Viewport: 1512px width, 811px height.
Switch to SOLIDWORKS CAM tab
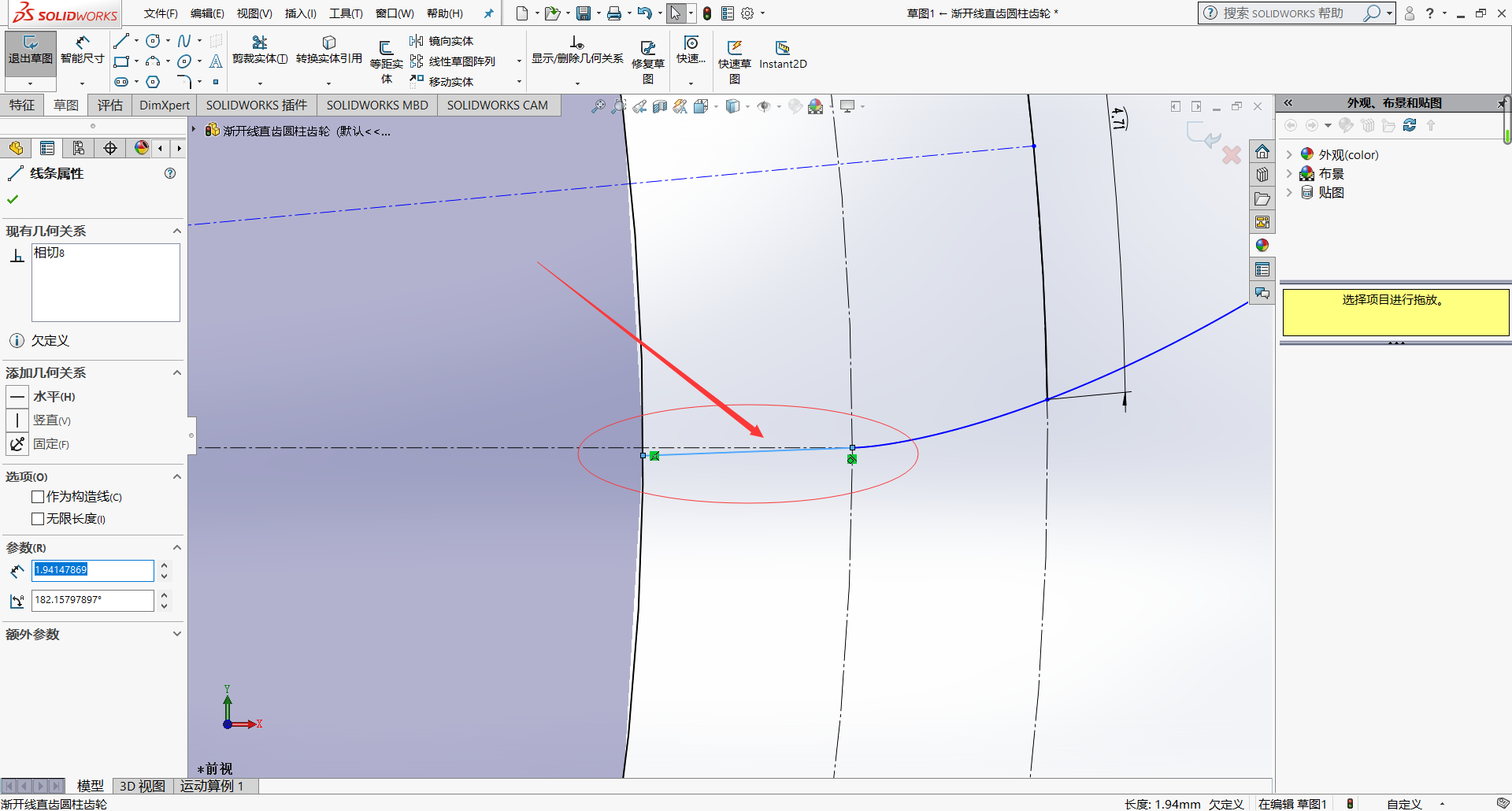[498, 106]
